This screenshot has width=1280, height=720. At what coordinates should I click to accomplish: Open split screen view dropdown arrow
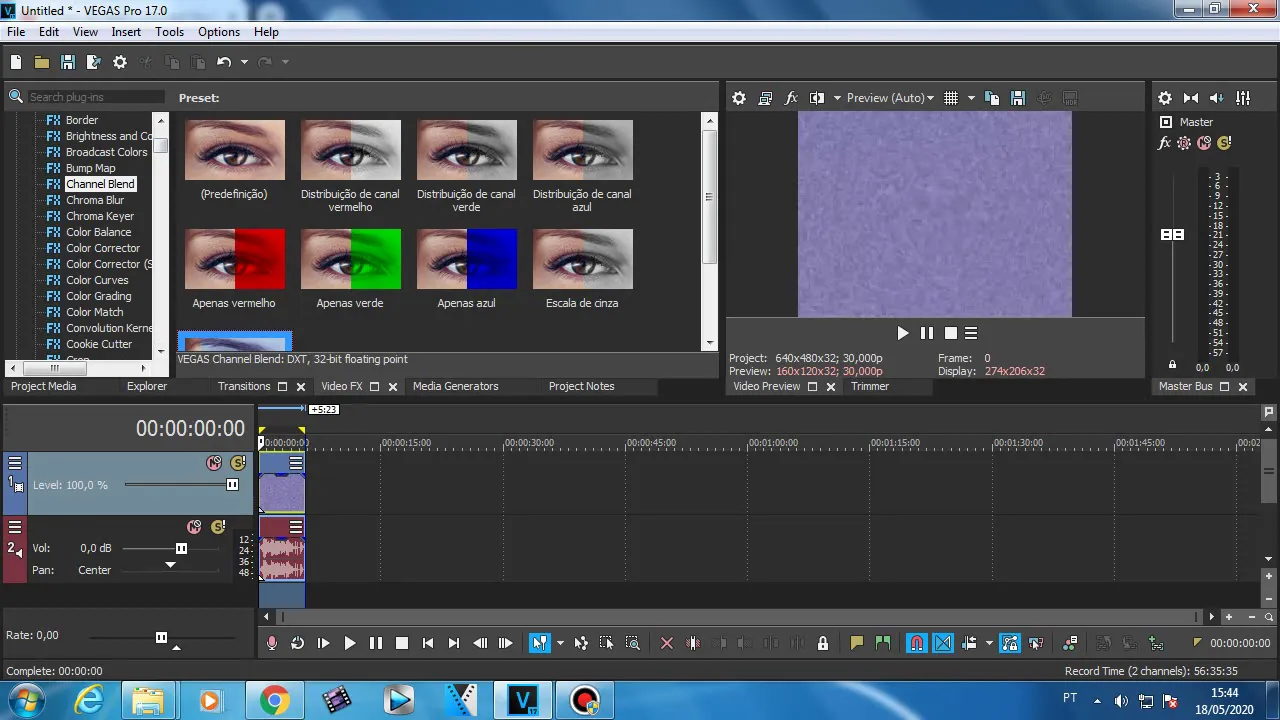click(837, 98)
